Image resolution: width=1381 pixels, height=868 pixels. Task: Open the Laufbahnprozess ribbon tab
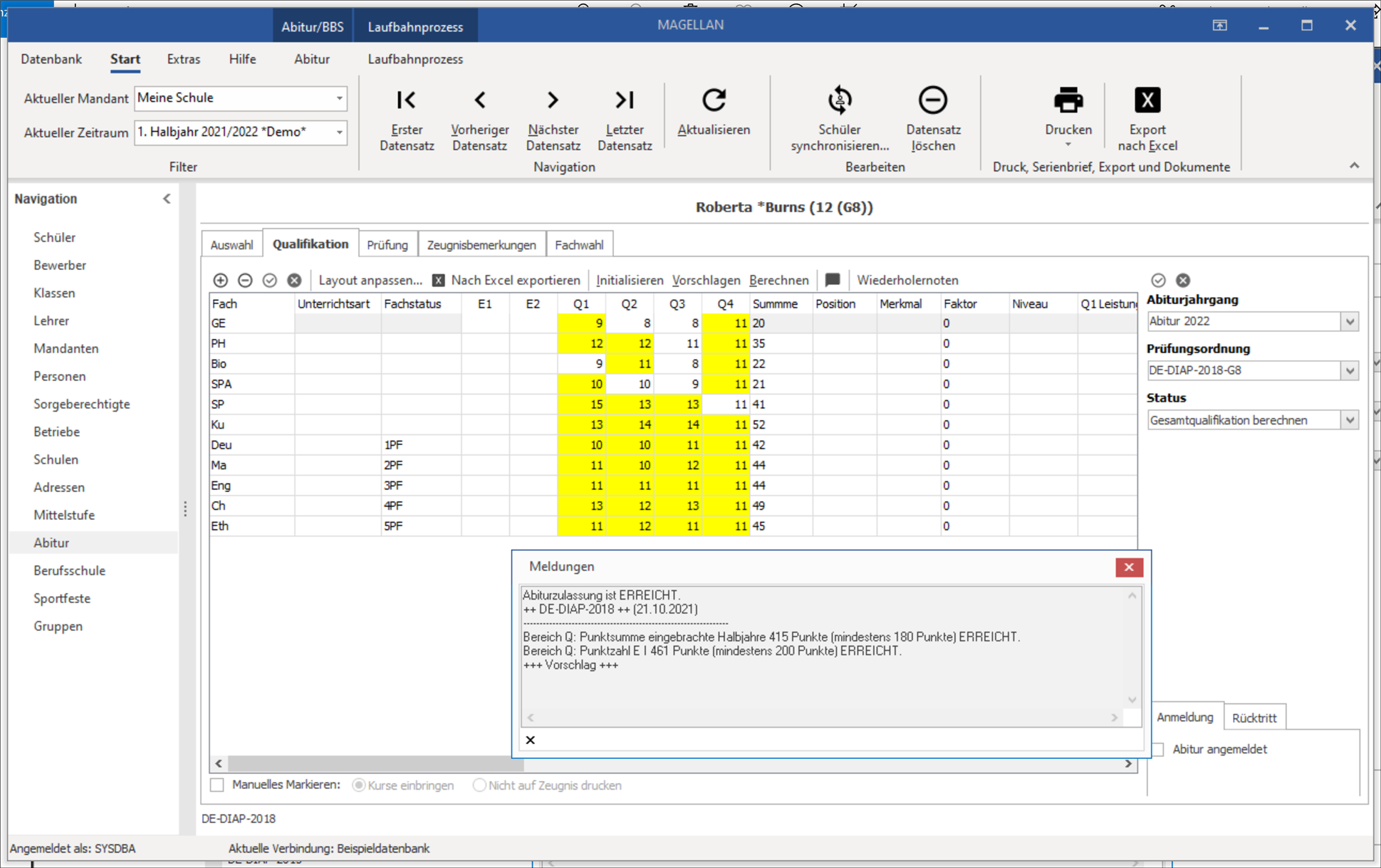(415, 59)
